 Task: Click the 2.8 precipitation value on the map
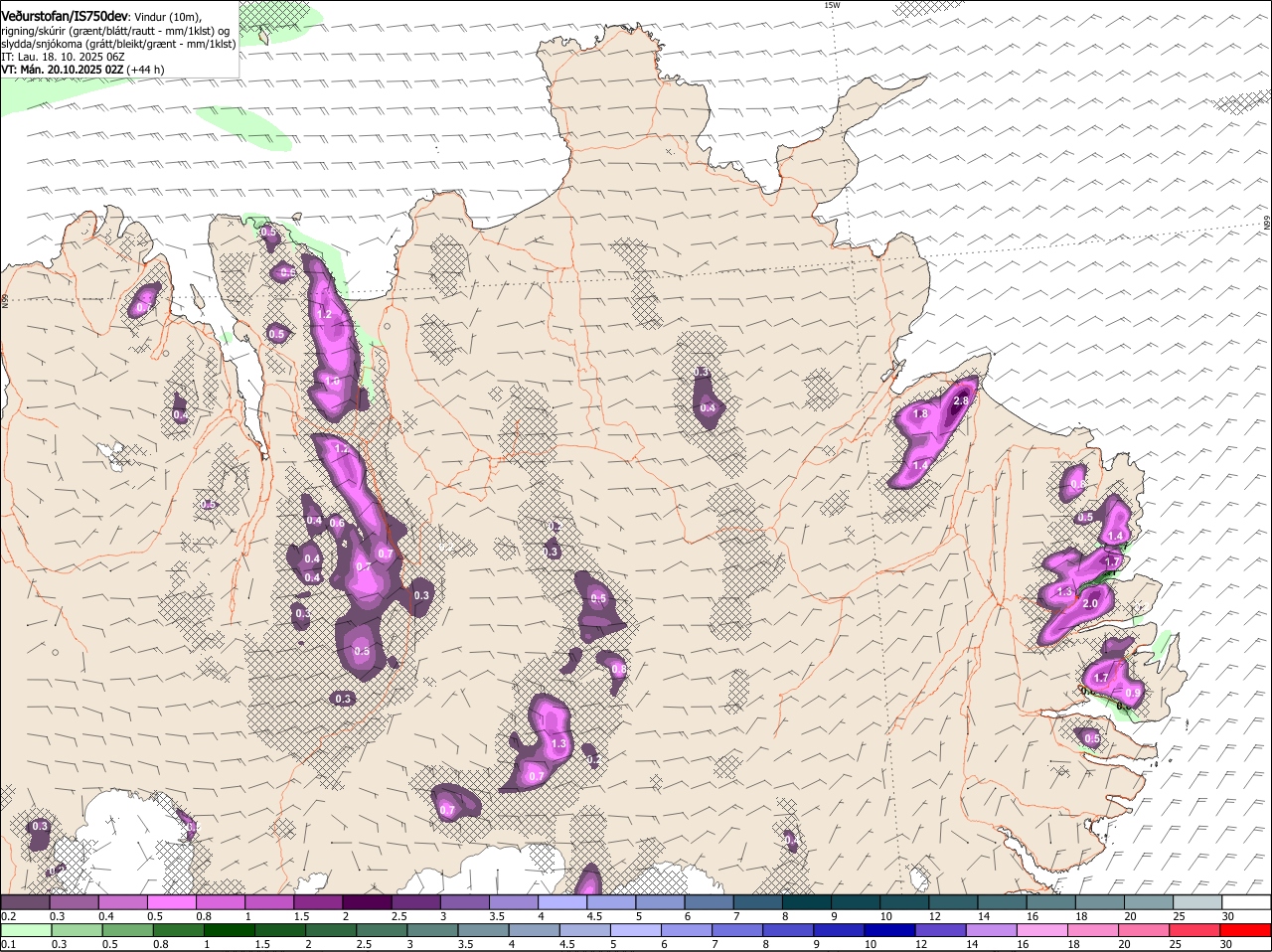[961, 401]
